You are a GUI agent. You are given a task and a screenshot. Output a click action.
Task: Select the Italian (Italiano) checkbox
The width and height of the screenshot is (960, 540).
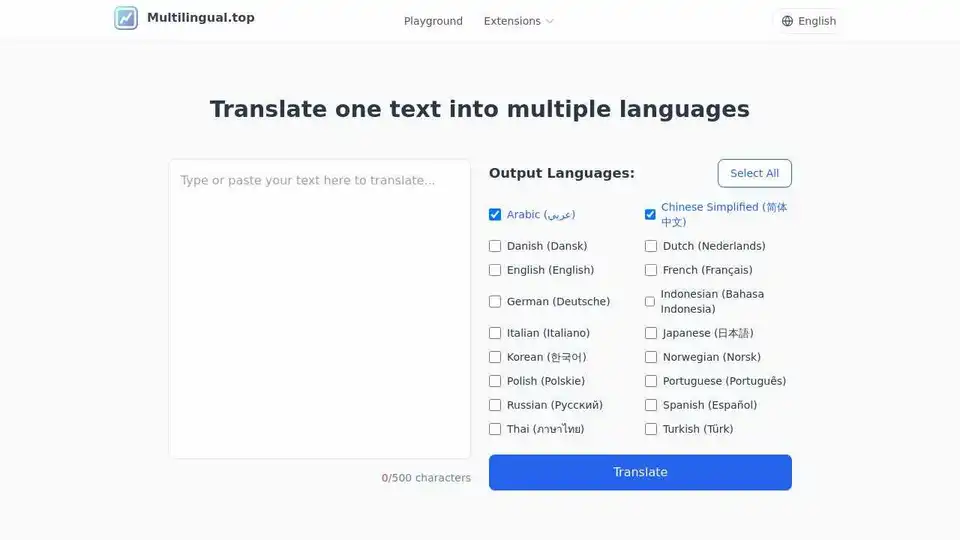[x=495, y=333]
